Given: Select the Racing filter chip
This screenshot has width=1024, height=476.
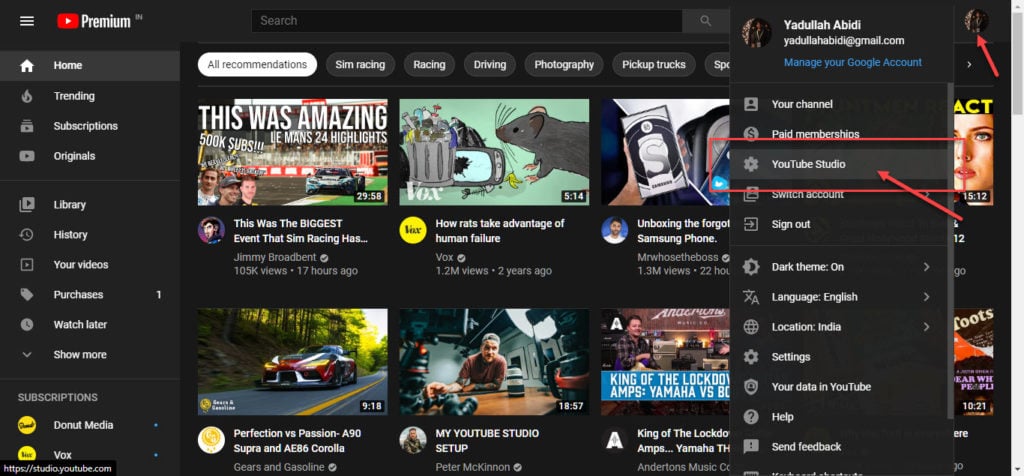Looking at the screenshot, I should [x=429, y=65].
